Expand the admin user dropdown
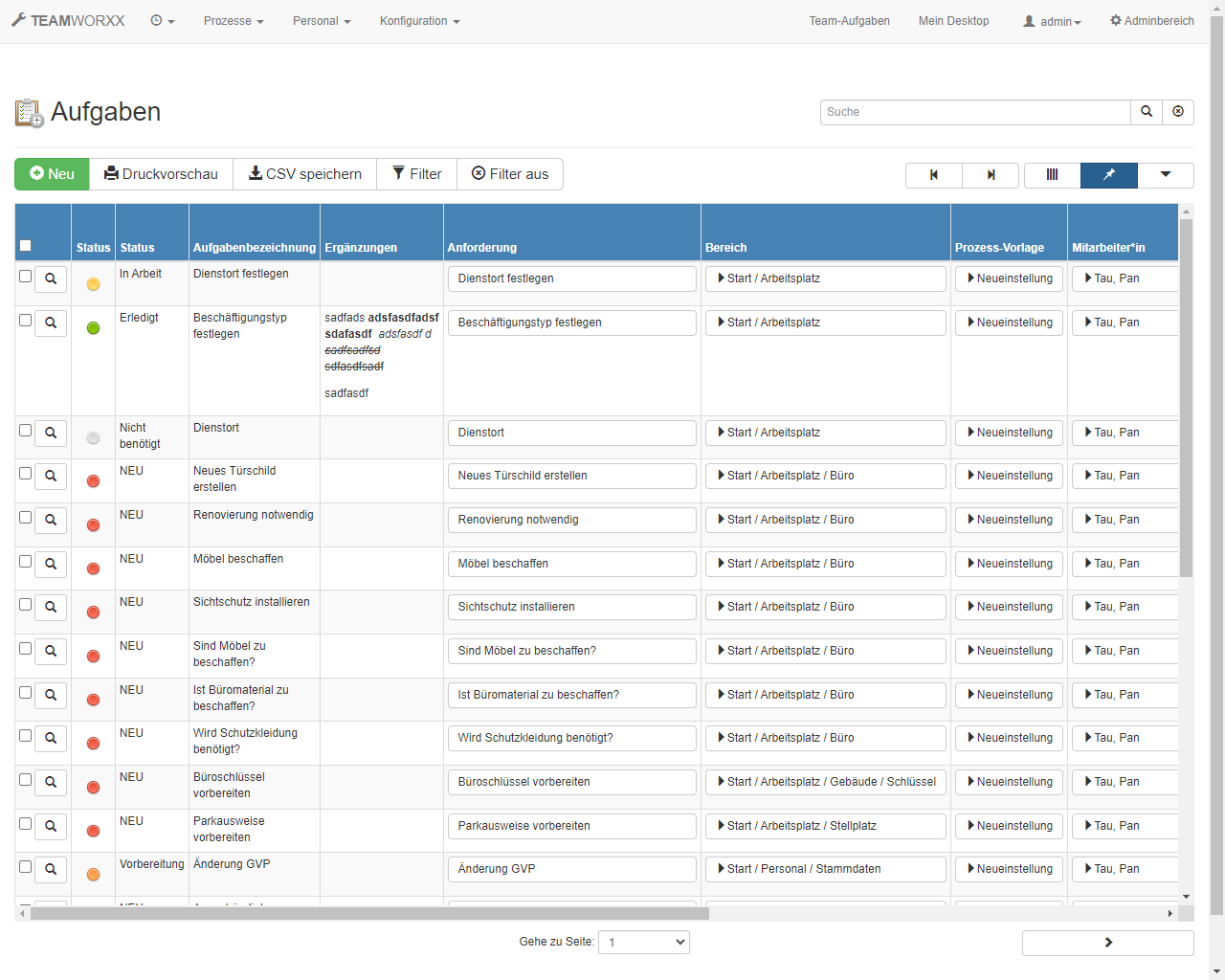 [1052, 21]
